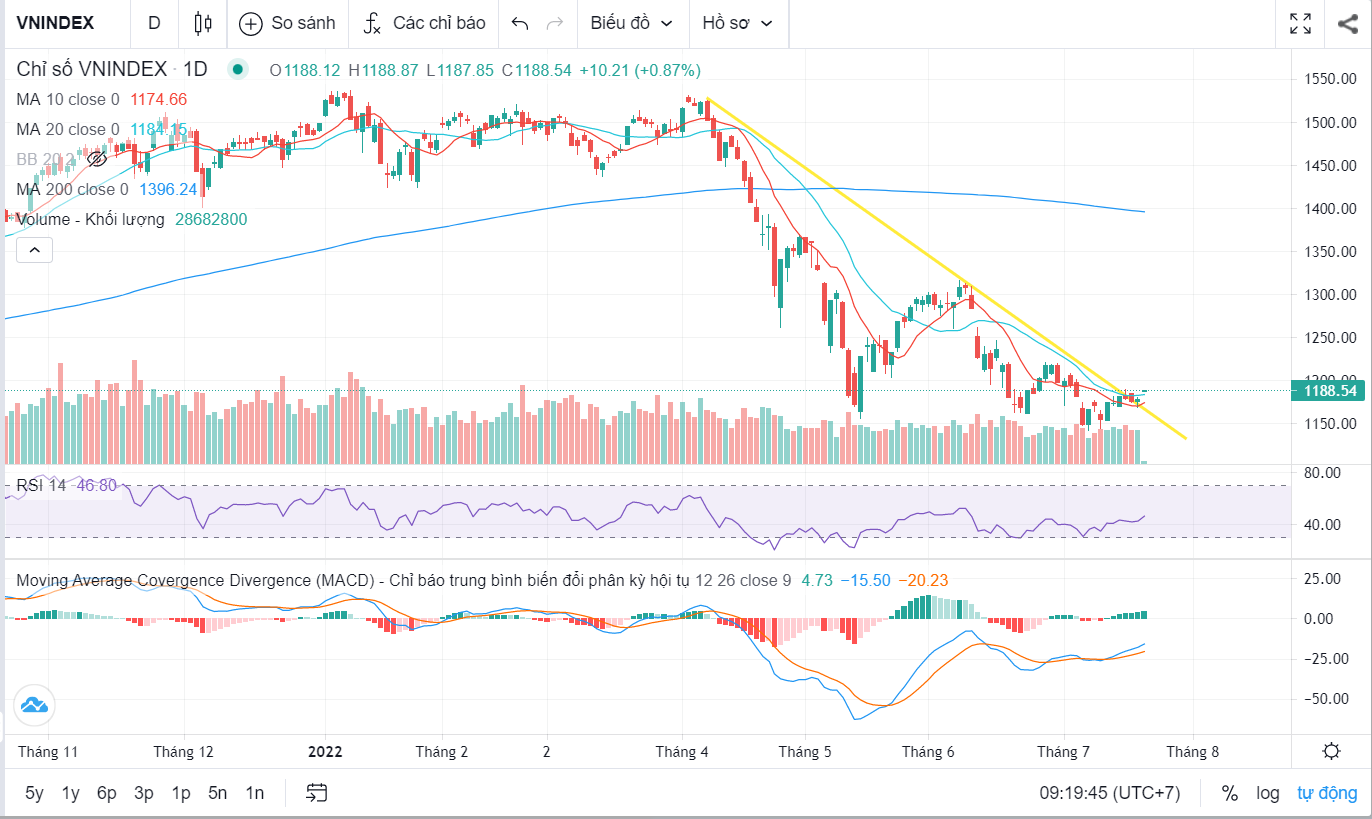Open the Biểu đồ dropdown
1372x819 pixels.
[631, 23]
